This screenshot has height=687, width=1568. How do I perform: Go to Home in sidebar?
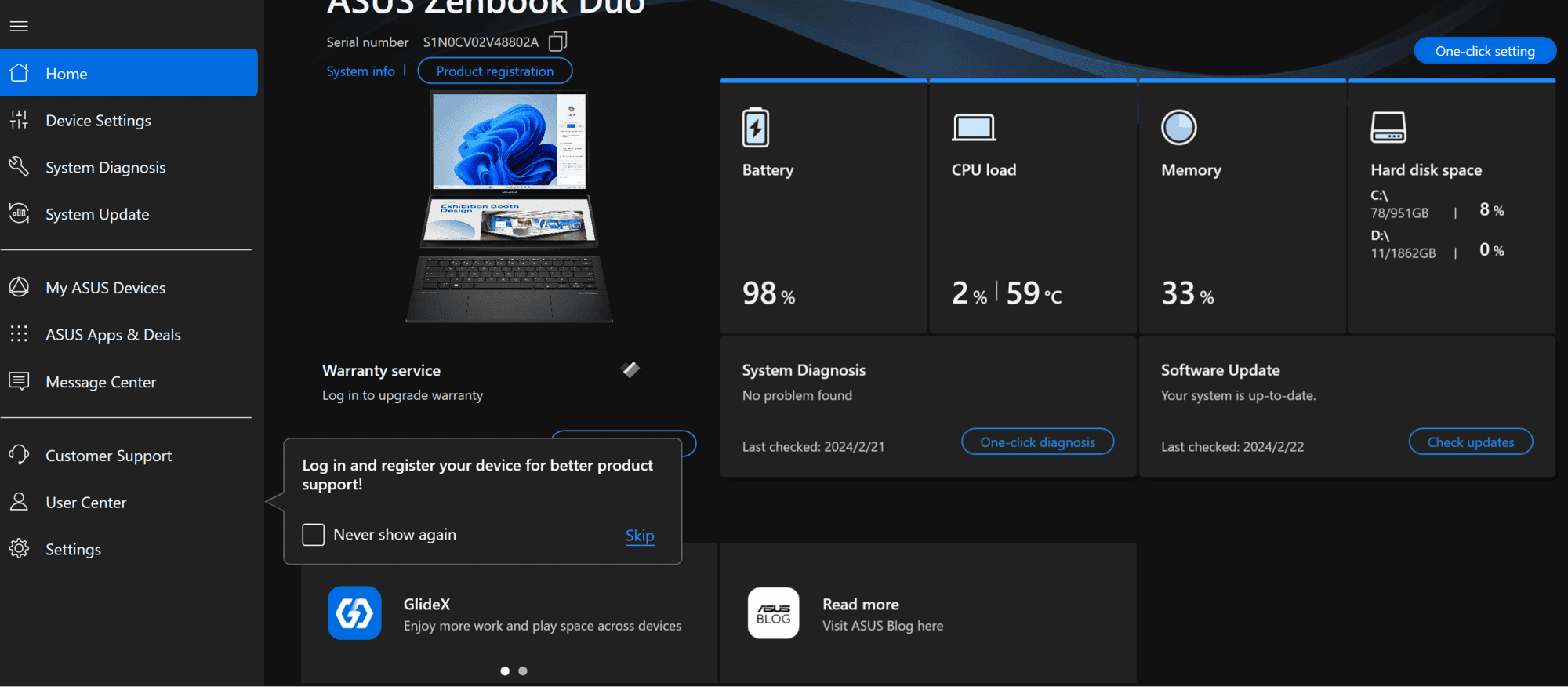click(x=129, y=73)
